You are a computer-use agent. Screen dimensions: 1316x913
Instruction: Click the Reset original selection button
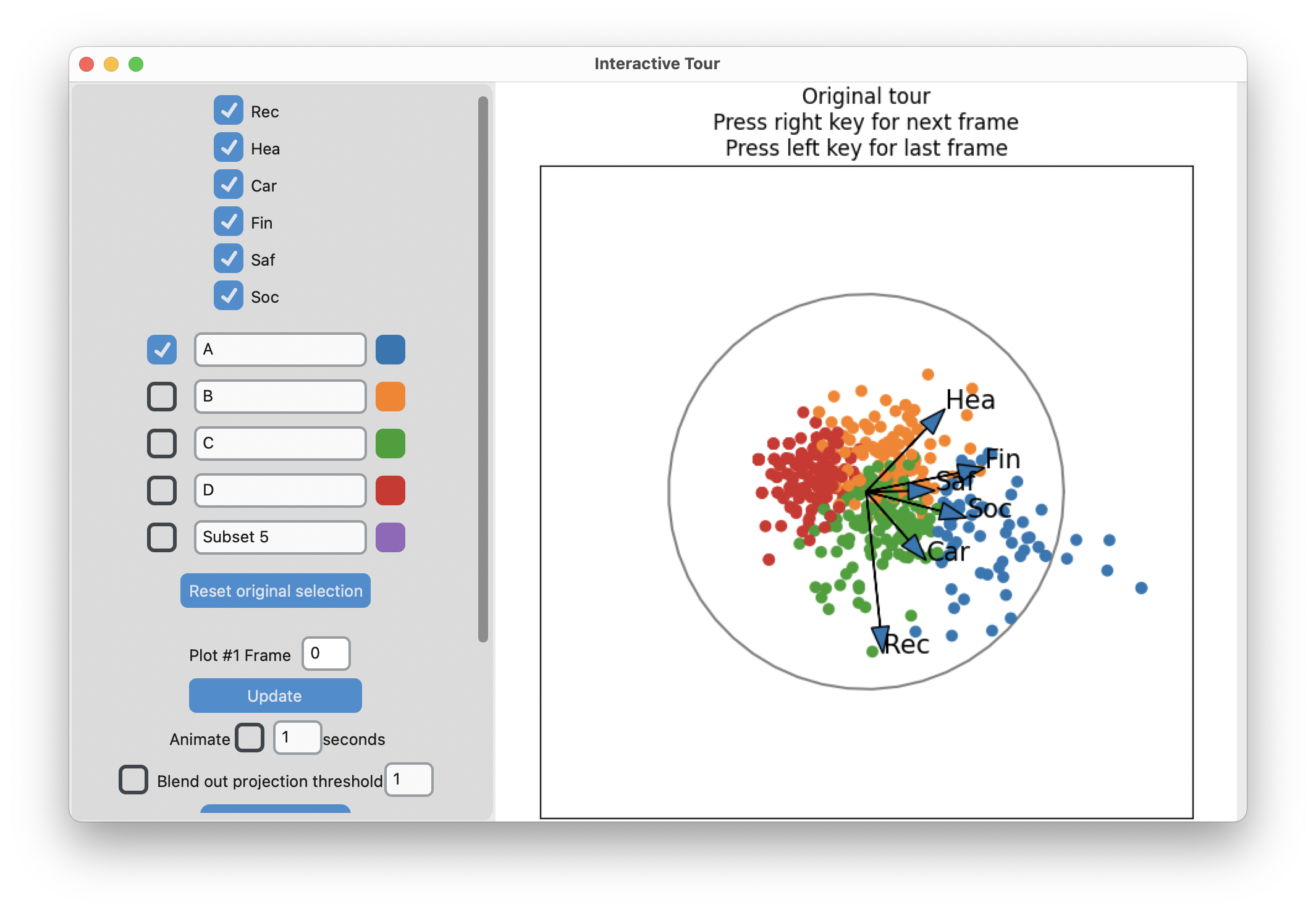(x=275, y=590)
